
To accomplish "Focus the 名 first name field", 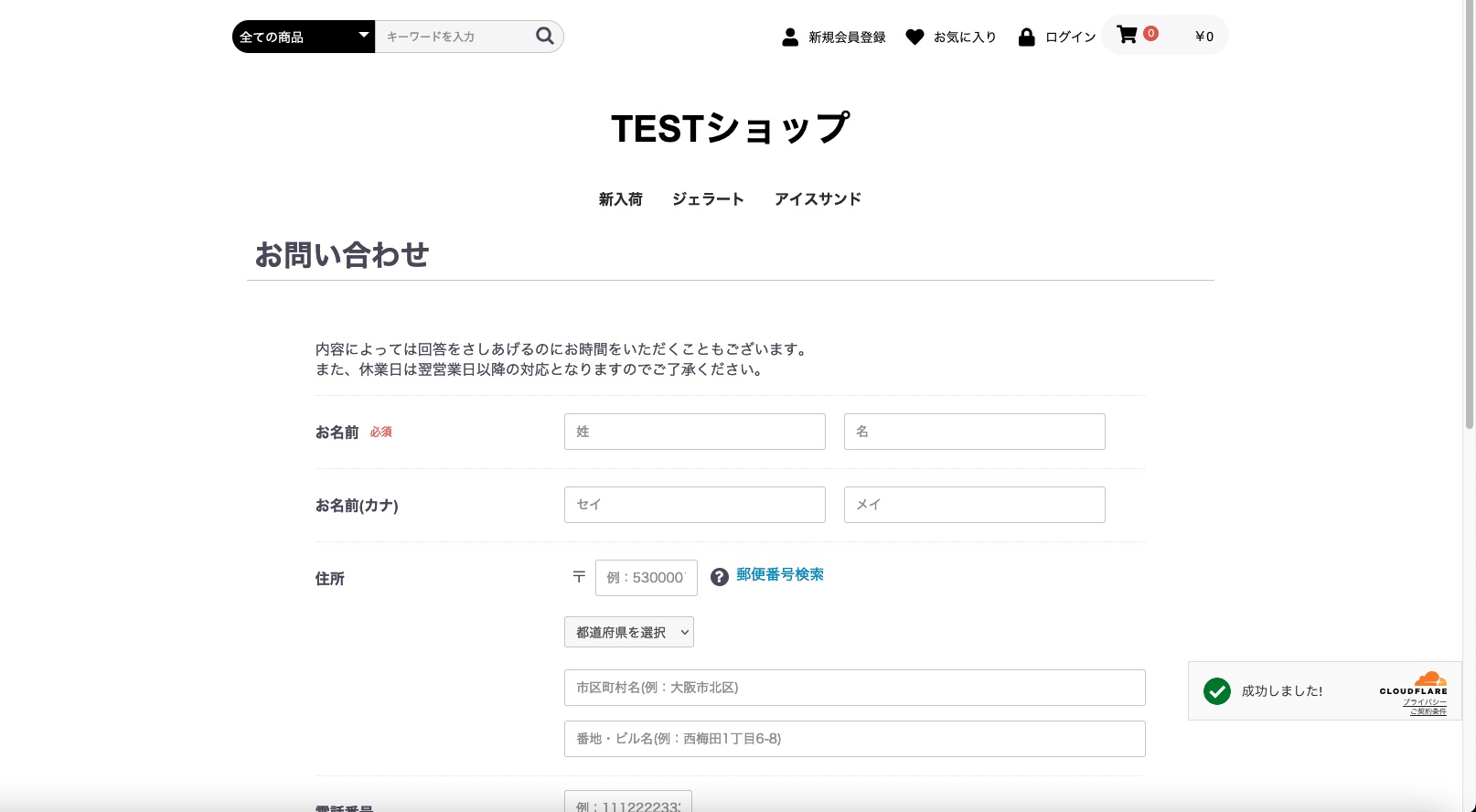I will (x=975, y=432).
